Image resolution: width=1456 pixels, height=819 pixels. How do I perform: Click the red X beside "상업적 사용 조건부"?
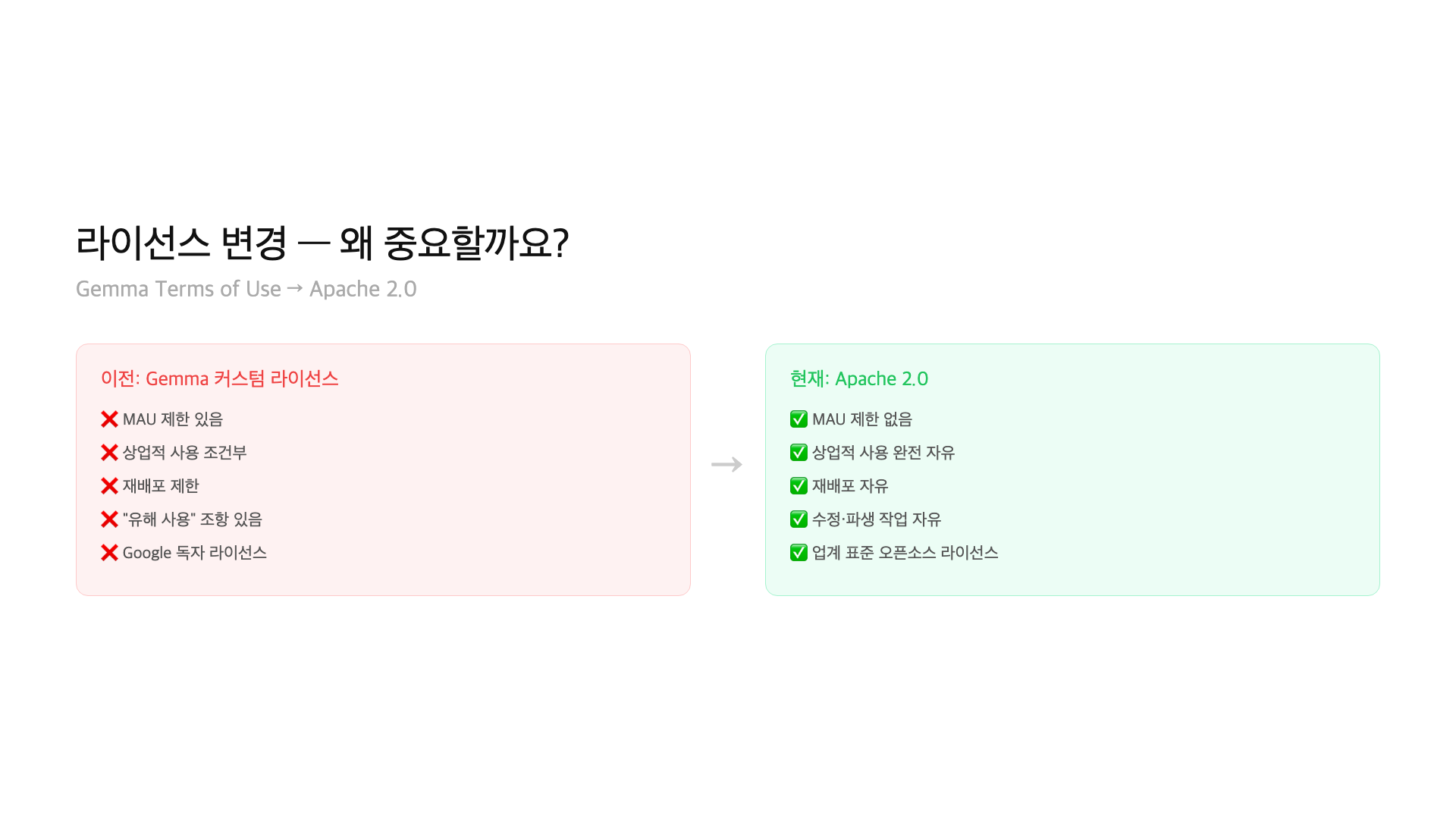109,453
